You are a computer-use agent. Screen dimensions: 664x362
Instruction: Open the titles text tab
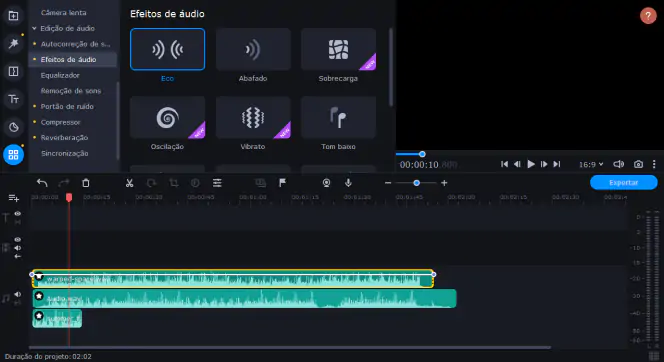[14, 99]
